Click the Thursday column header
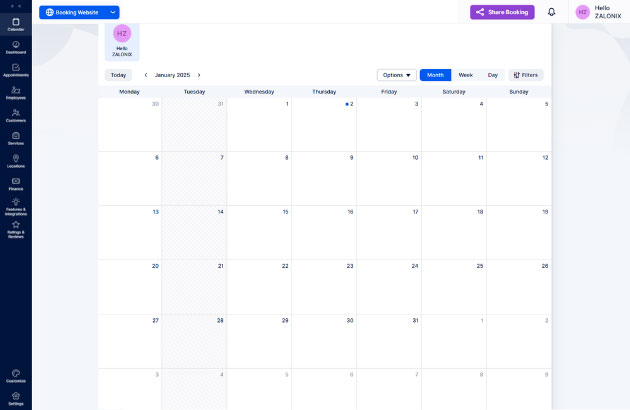The width and height of the screenshot is (630, 410). click(324, 92)
